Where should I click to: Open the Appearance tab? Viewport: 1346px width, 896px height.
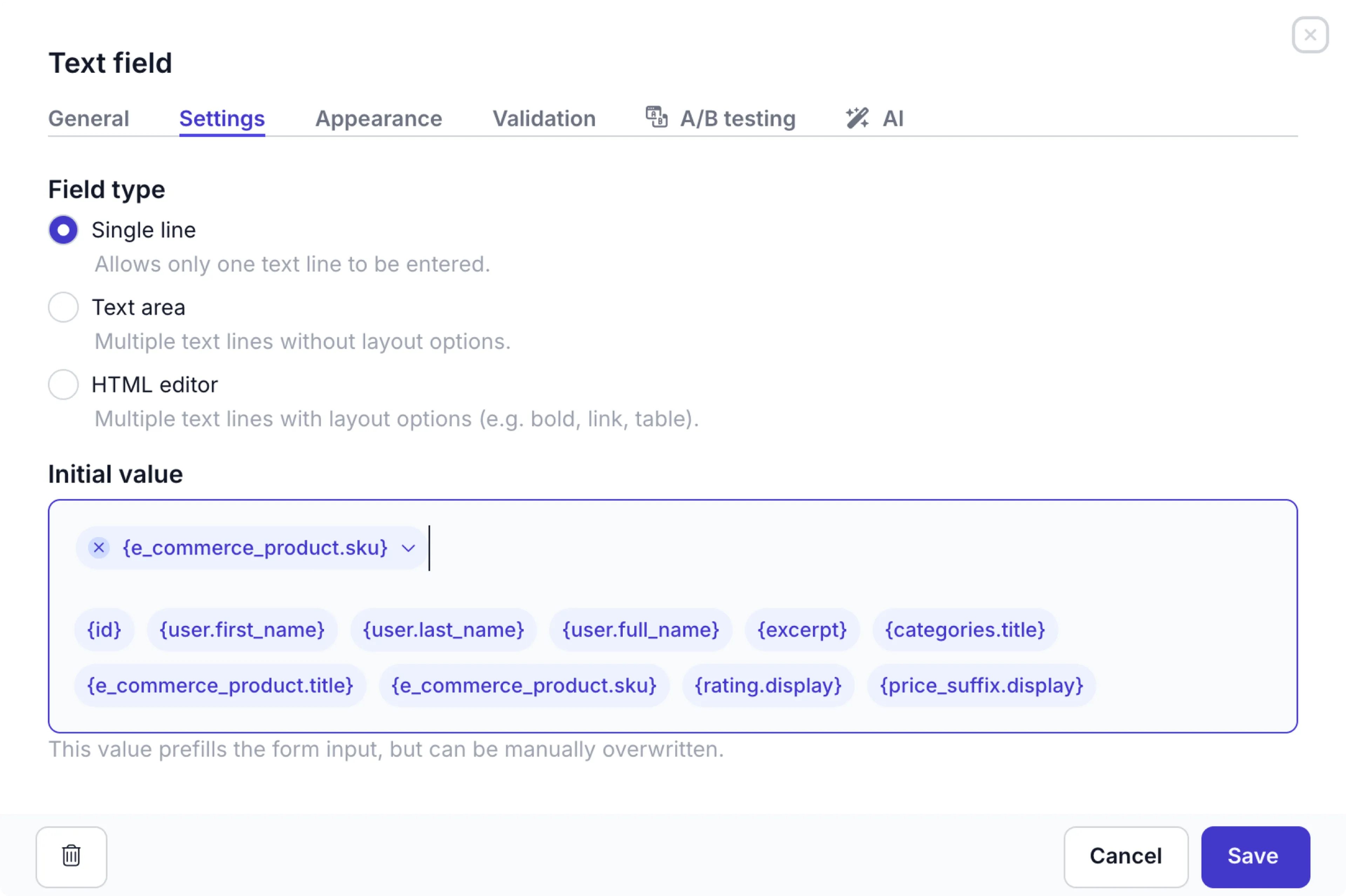tap(378, 118)
